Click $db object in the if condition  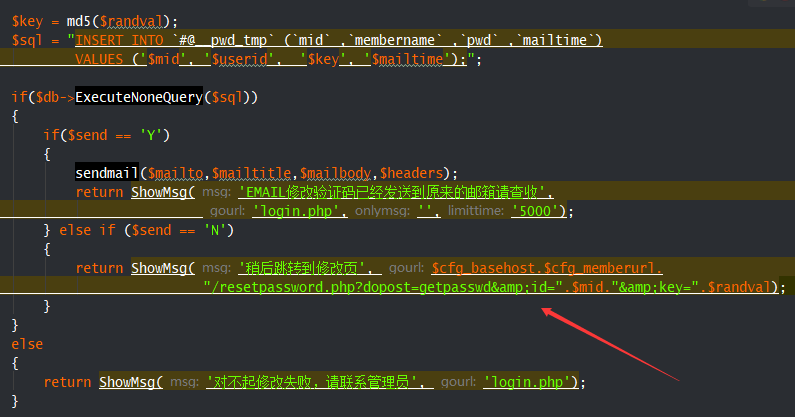coord(47,97)
